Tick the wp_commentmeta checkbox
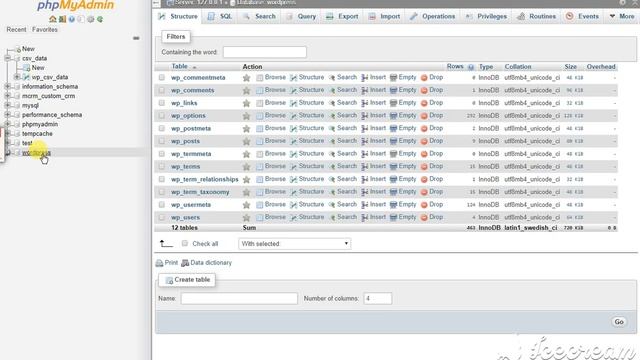 (x=162, y=77)
